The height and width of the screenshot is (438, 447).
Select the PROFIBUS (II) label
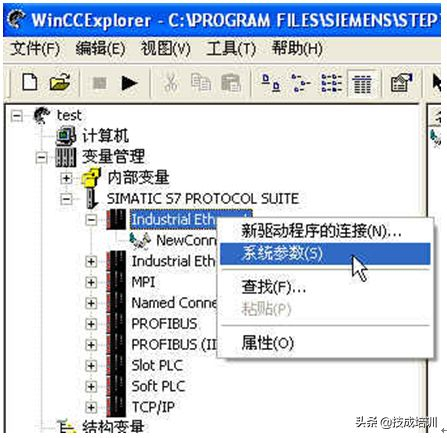pos(174,345)
